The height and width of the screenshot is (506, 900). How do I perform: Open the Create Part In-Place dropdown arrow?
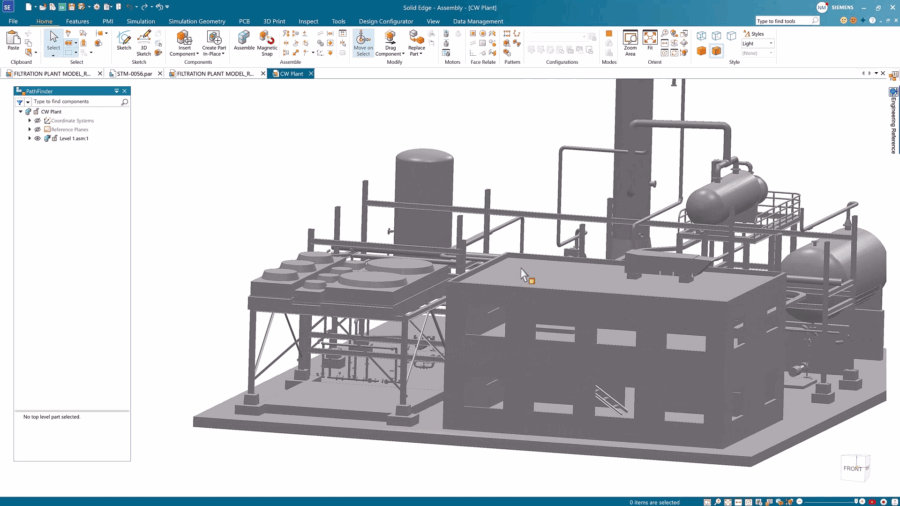(x=223, y=54)
